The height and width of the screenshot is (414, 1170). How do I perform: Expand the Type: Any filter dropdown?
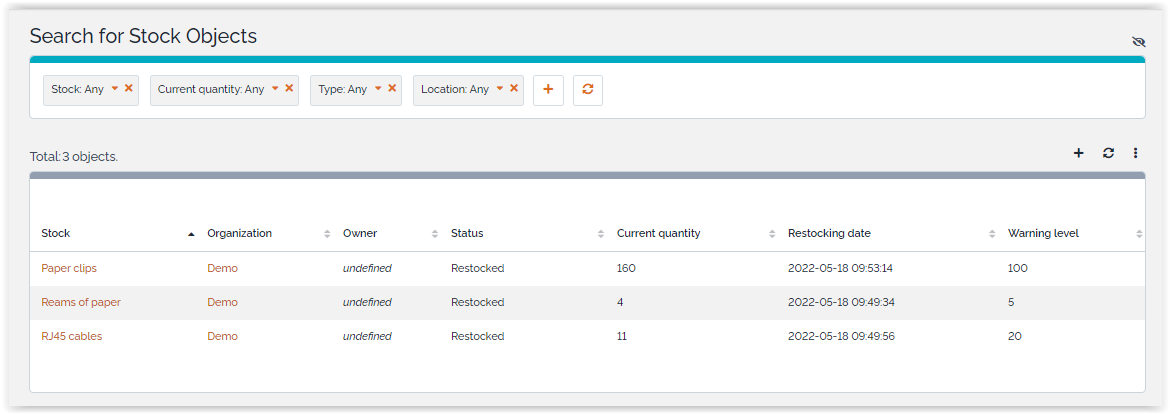pos(378,88)
